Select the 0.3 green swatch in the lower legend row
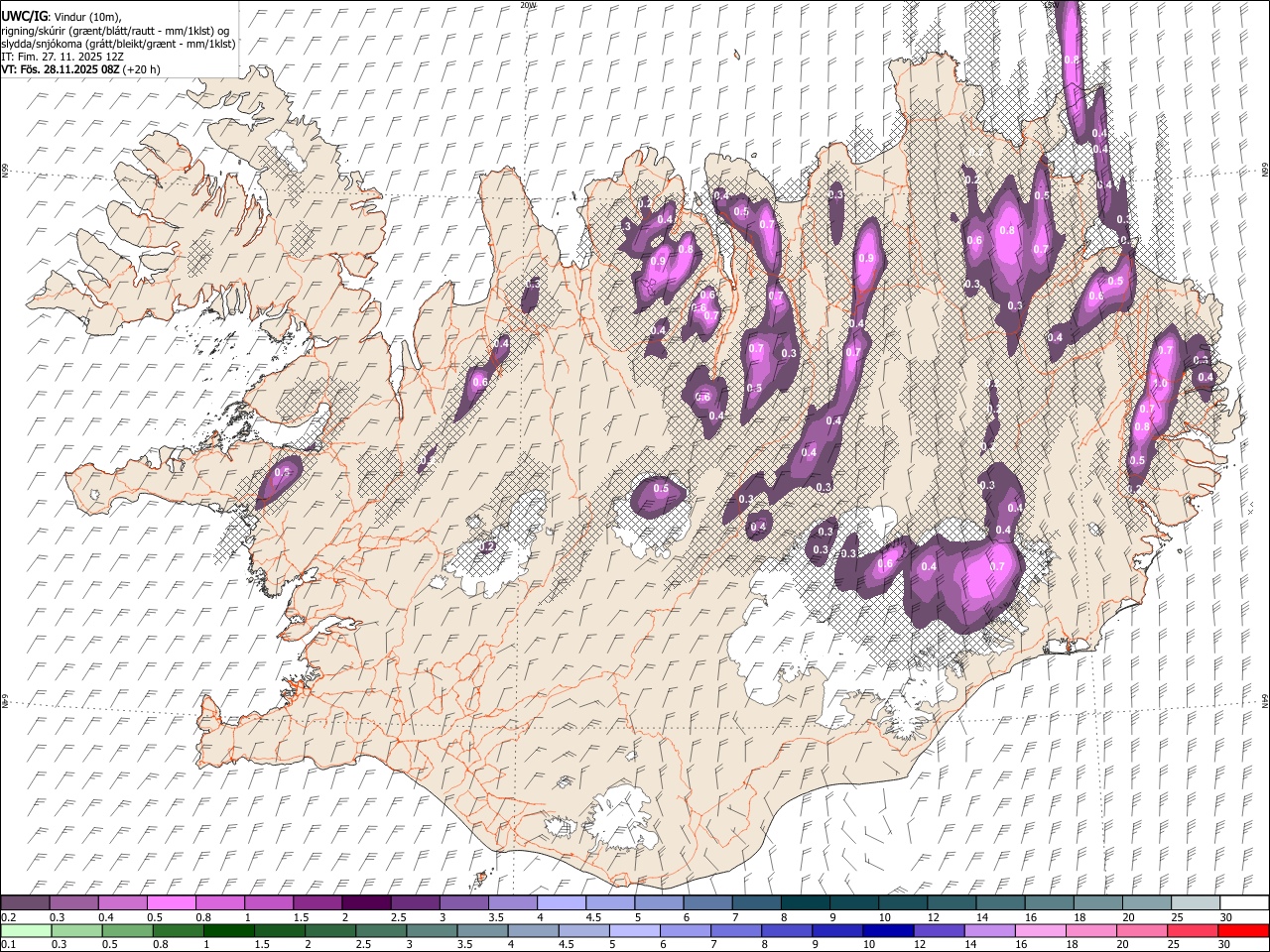The width and height of the screenshot is (1270, 952). point(76,930)
